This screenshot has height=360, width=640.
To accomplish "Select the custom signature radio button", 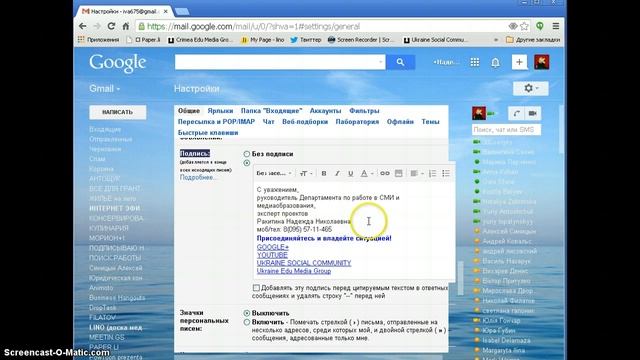I will tap(247, 163).
